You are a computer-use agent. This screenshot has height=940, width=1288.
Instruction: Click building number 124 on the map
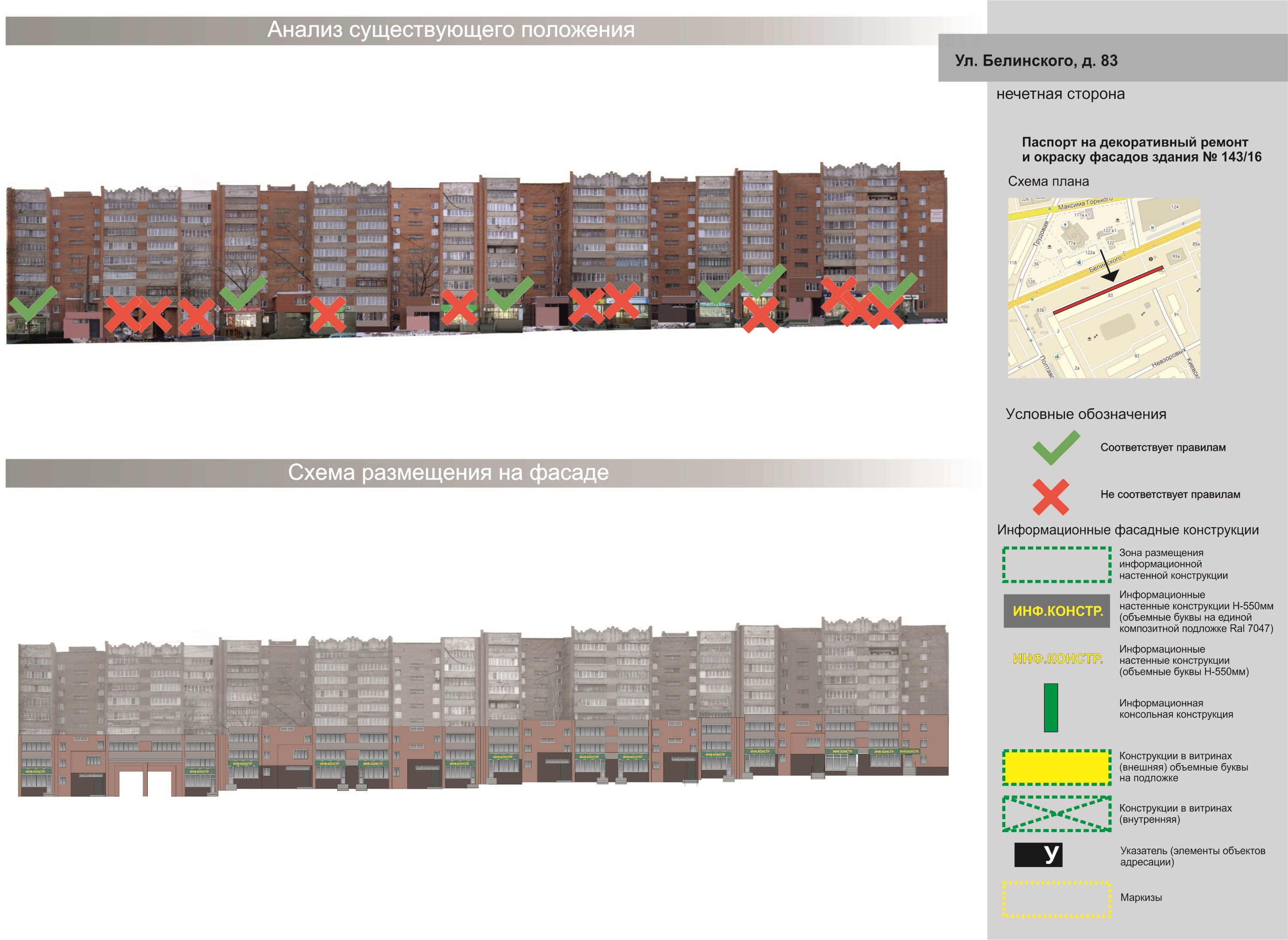click(1175, 207)
